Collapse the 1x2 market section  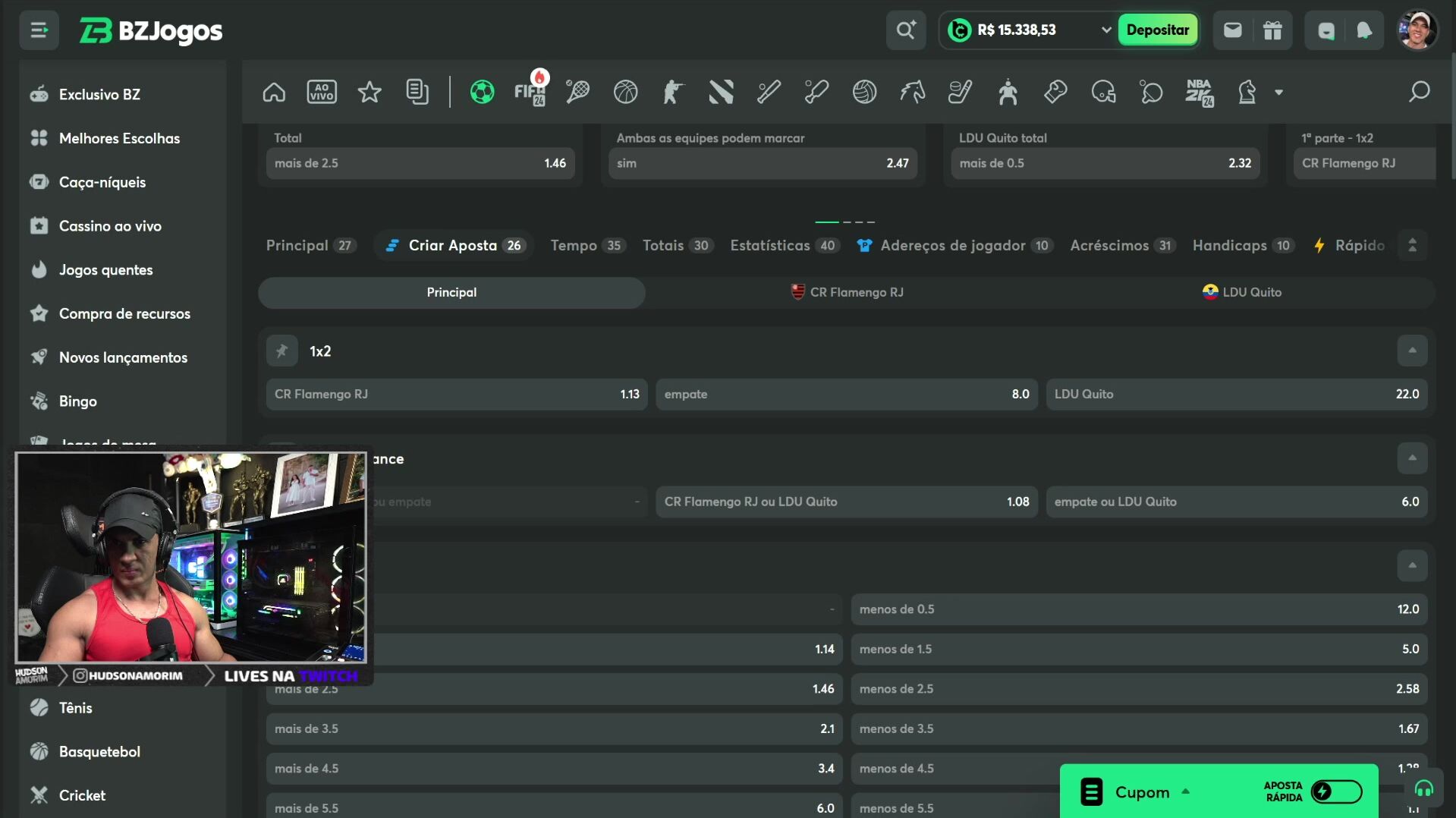(1412, 351)
